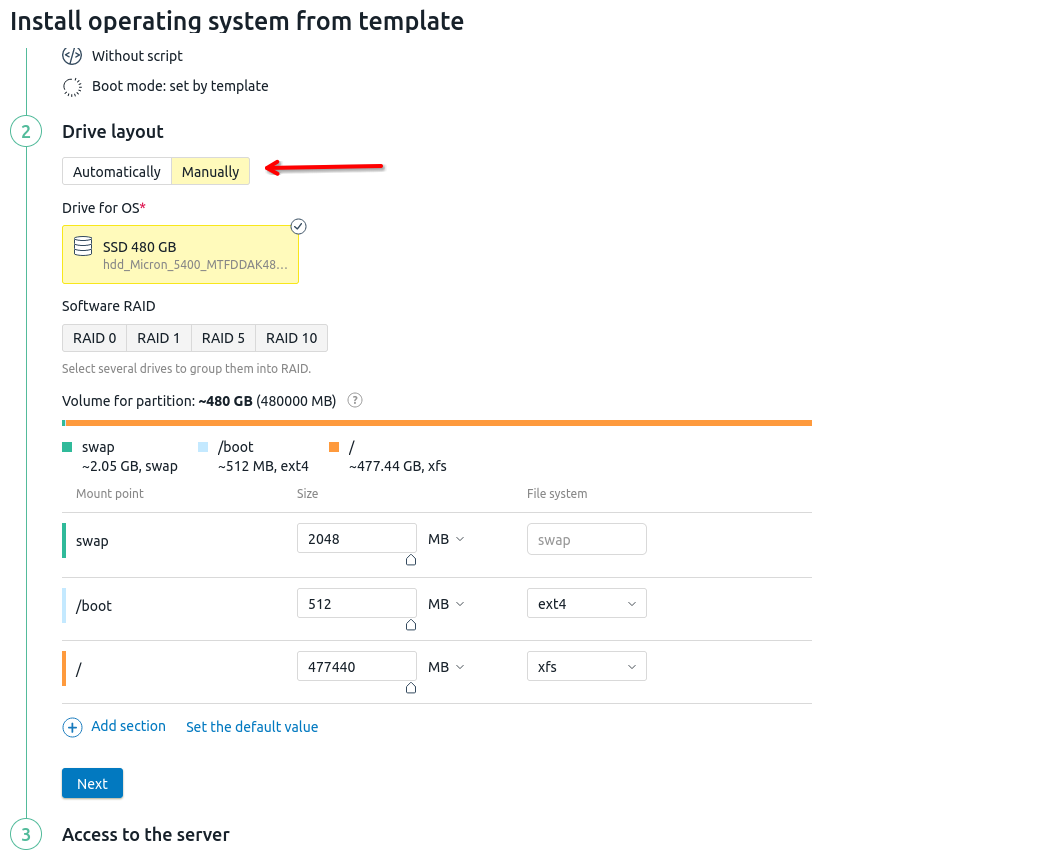Open the /boot file system dropdown showing ext4
This screenshot has height=864, width=1043.
click(586, 603)
